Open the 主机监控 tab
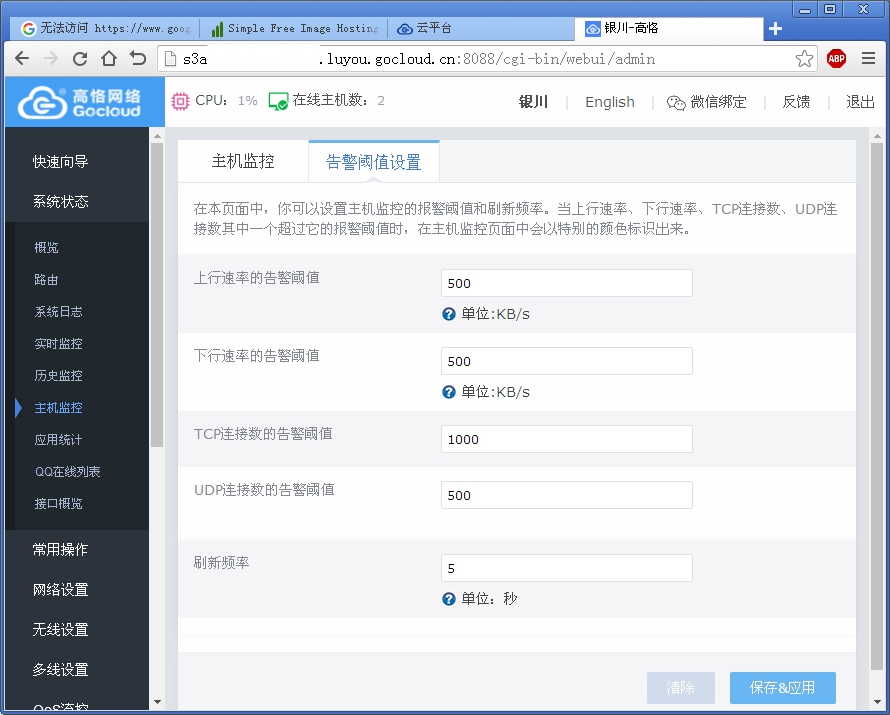The width and height of the screenshot is (890, 715). [x=243, y=162]
